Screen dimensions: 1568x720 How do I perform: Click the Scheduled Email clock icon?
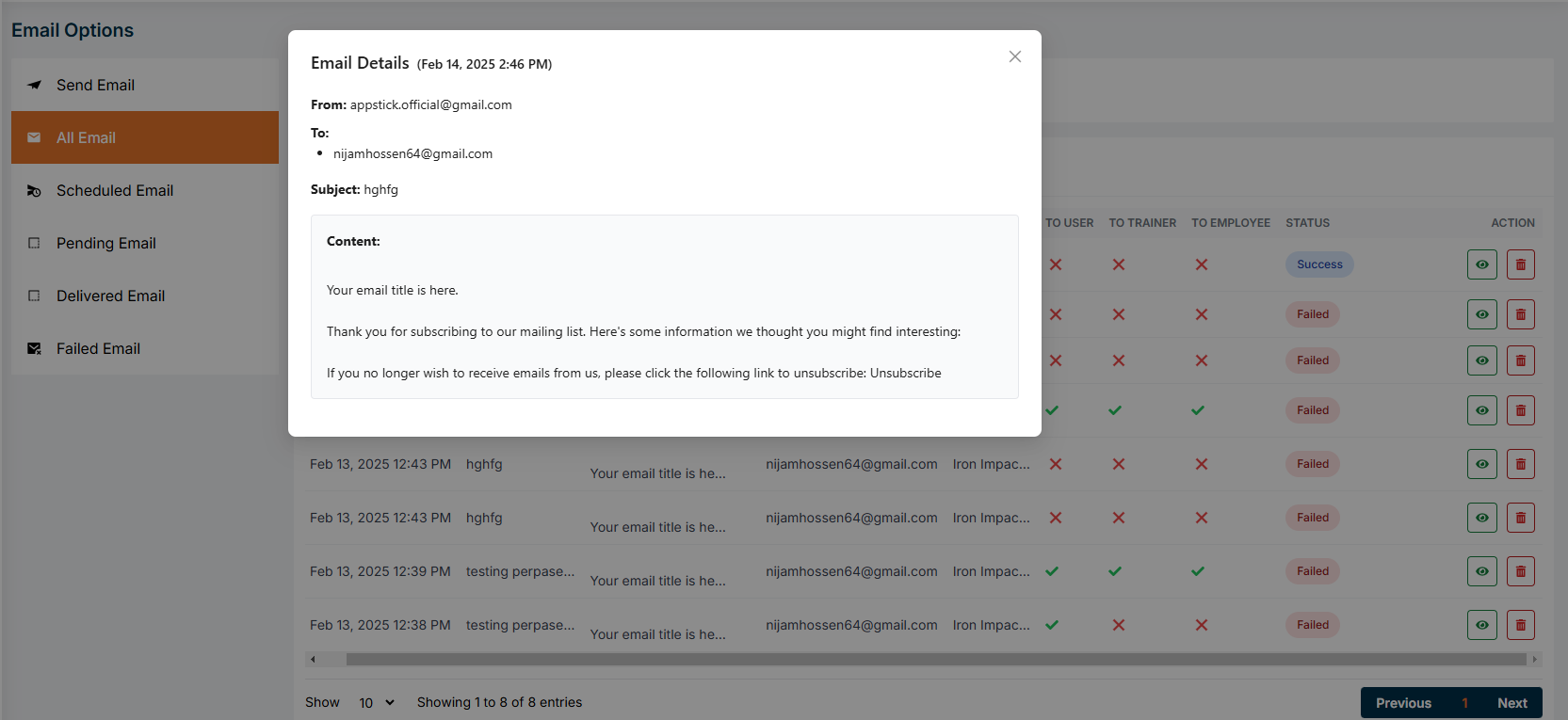coord(34,190)
